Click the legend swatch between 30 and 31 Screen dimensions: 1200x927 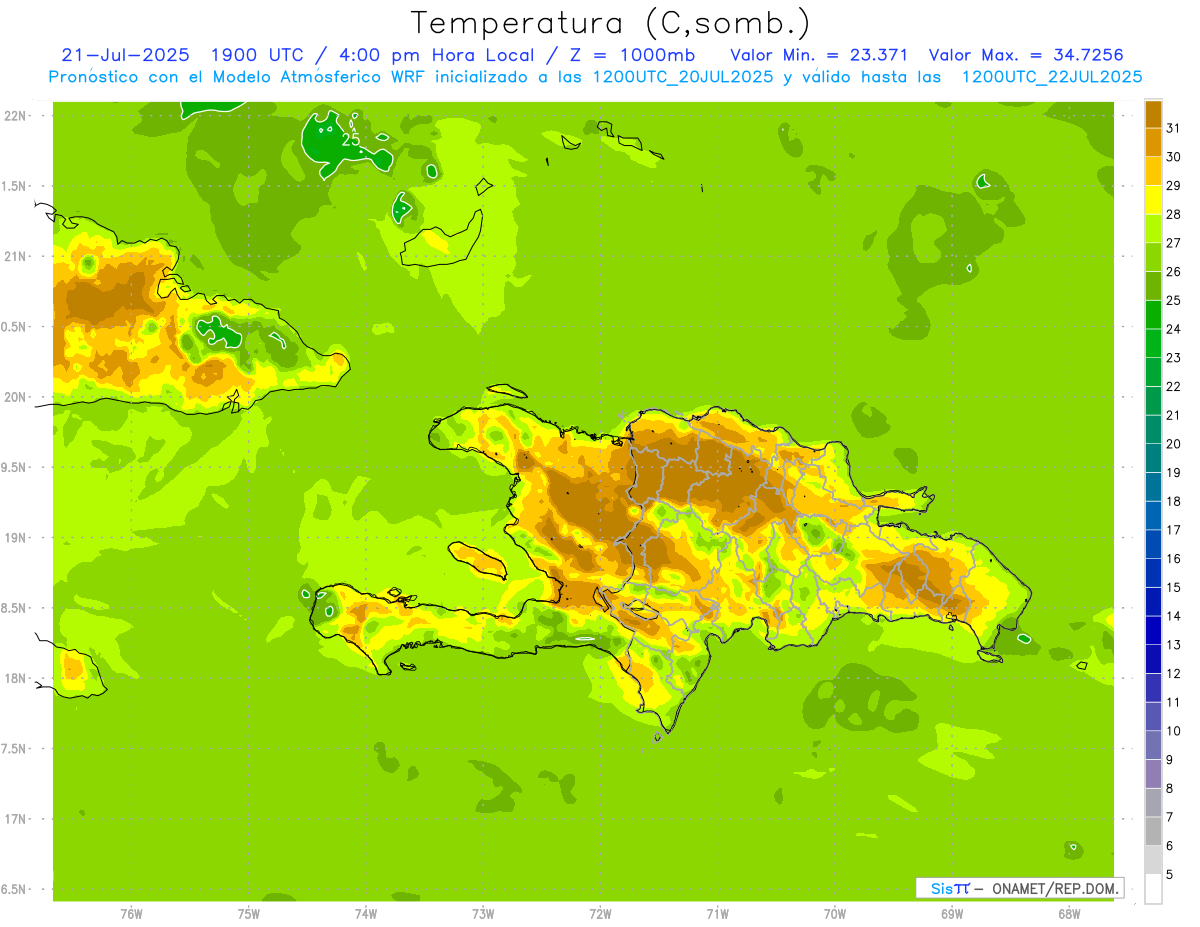click(1153, 142)
